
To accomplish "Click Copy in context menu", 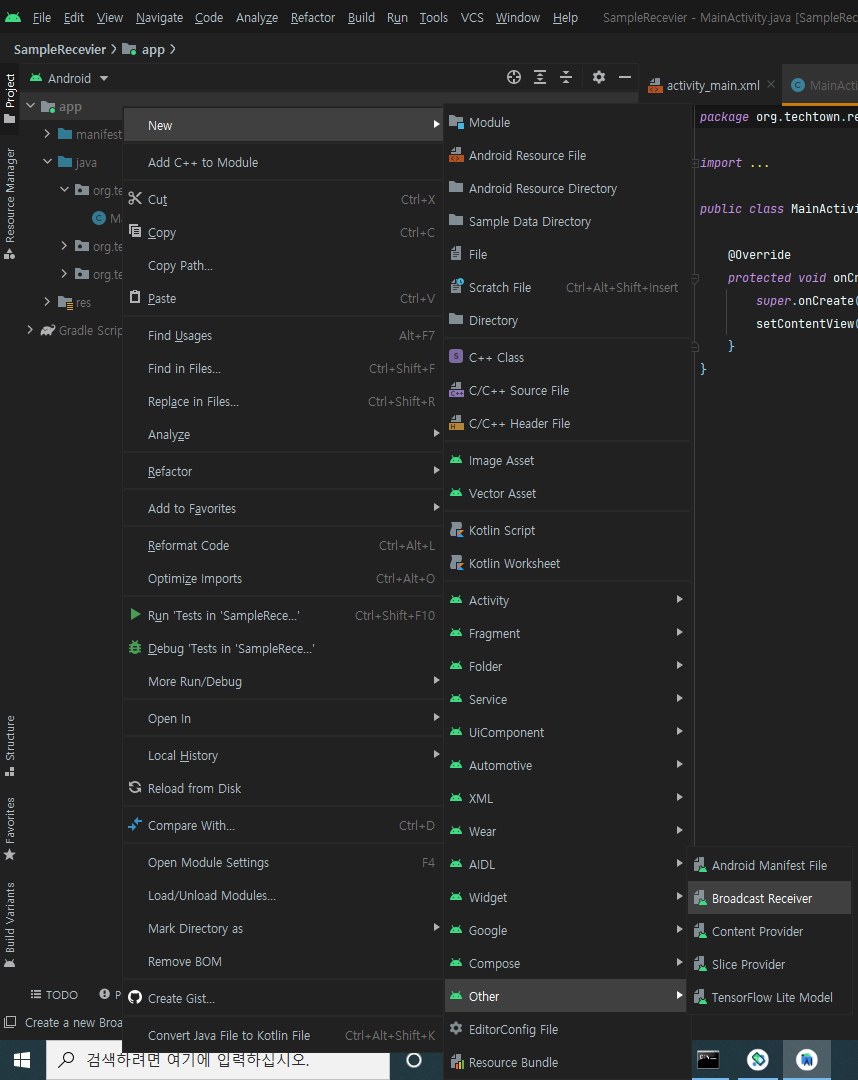I will [x=283, y=233].
